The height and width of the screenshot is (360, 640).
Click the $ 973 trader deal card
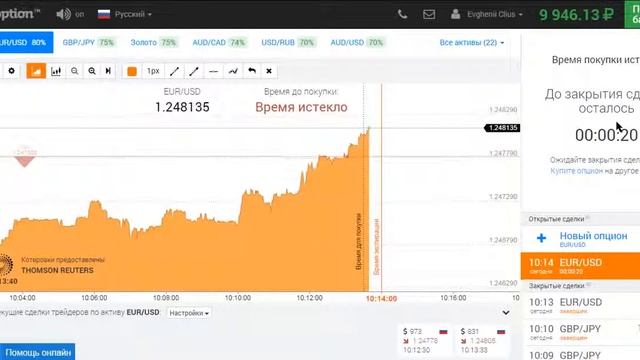(425, 340)
